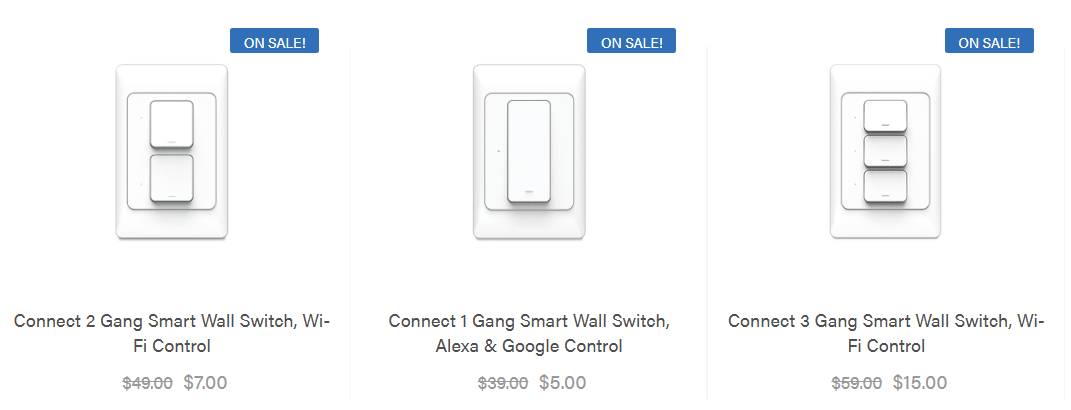
Task: Open the Connect 1 Gang switch product photo
Action: (529, 152)
